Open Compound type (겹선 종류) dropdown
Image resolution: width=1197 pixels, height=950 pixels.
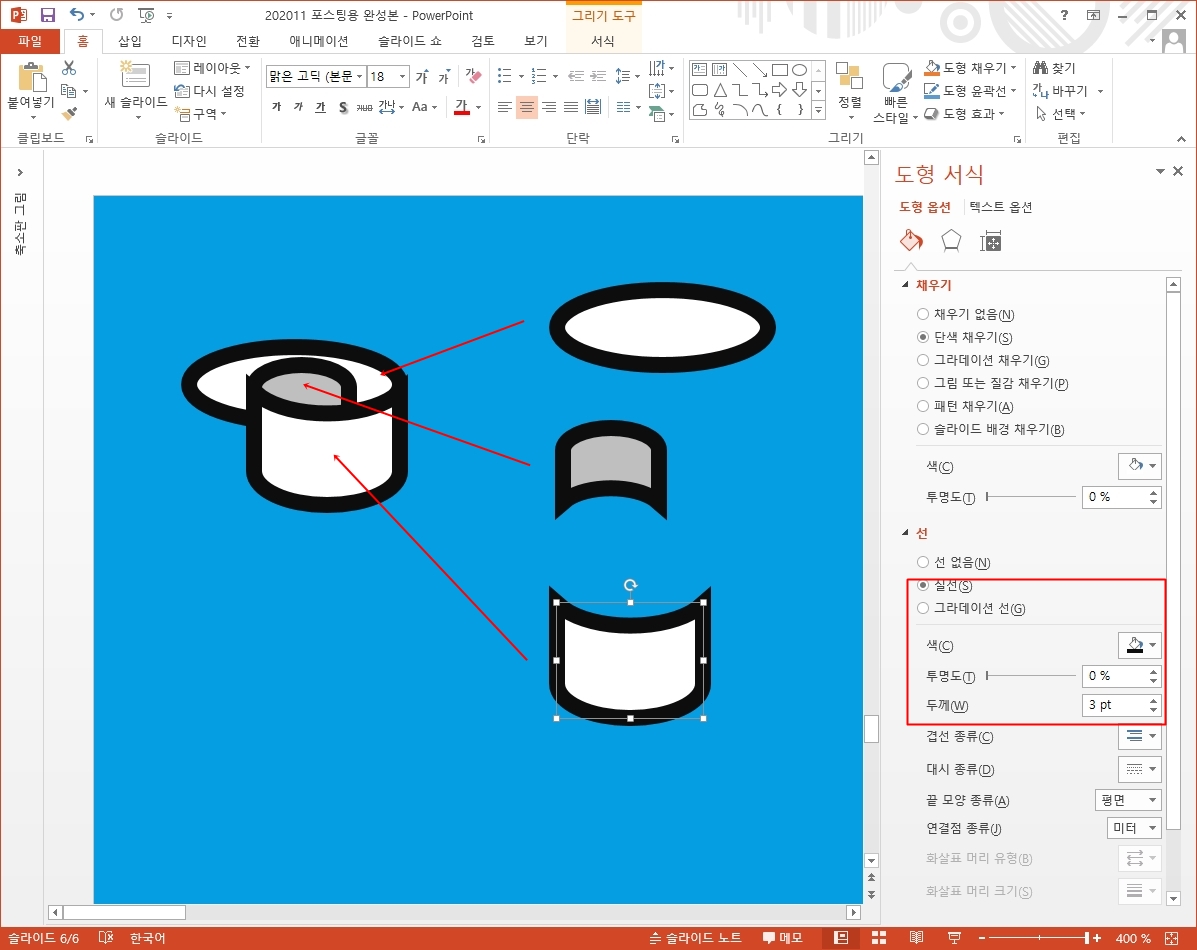1140,736
